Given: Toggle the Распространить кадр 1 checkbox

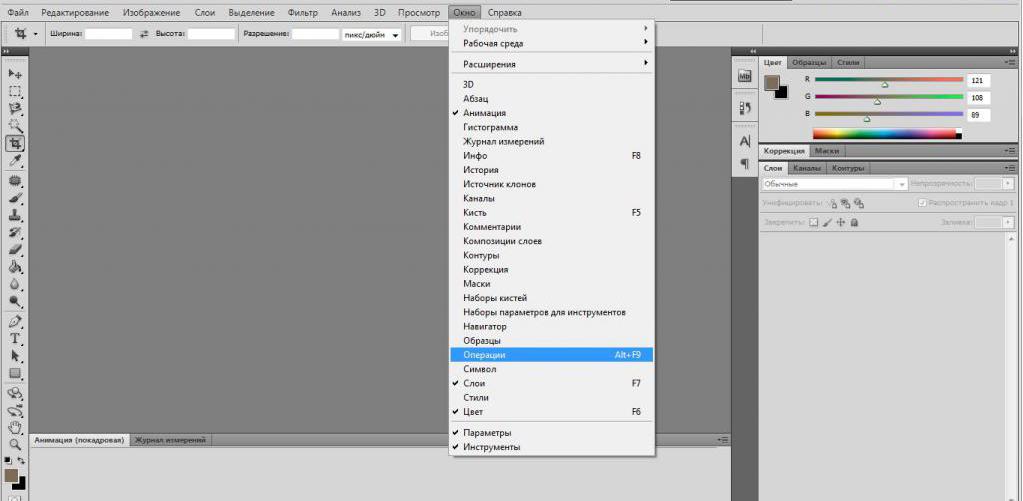Looking at the screenshot, I should 921,203.
